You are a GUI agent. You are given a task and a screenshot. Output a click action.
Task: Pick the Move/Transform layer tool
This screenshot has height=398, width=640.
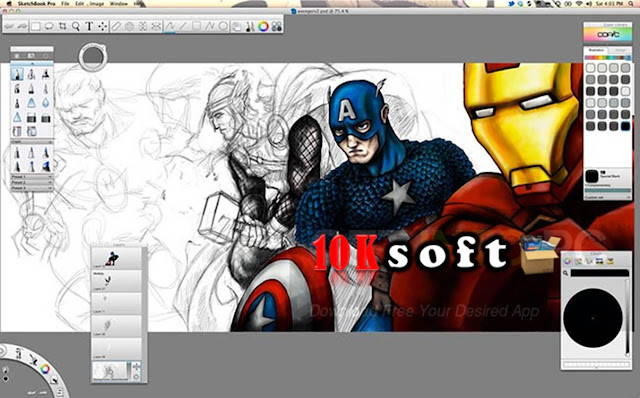point(102,27)
